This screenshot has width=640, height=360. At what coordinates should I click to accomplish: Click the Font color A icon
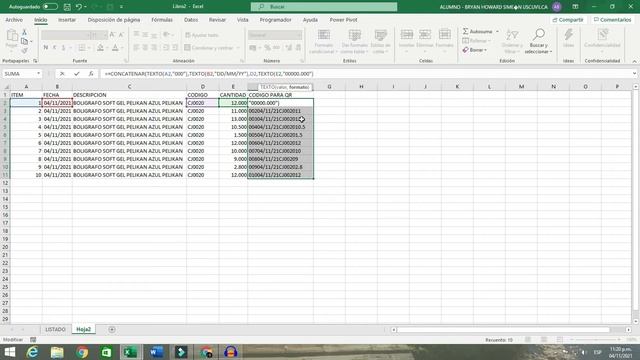pos(115,48)
